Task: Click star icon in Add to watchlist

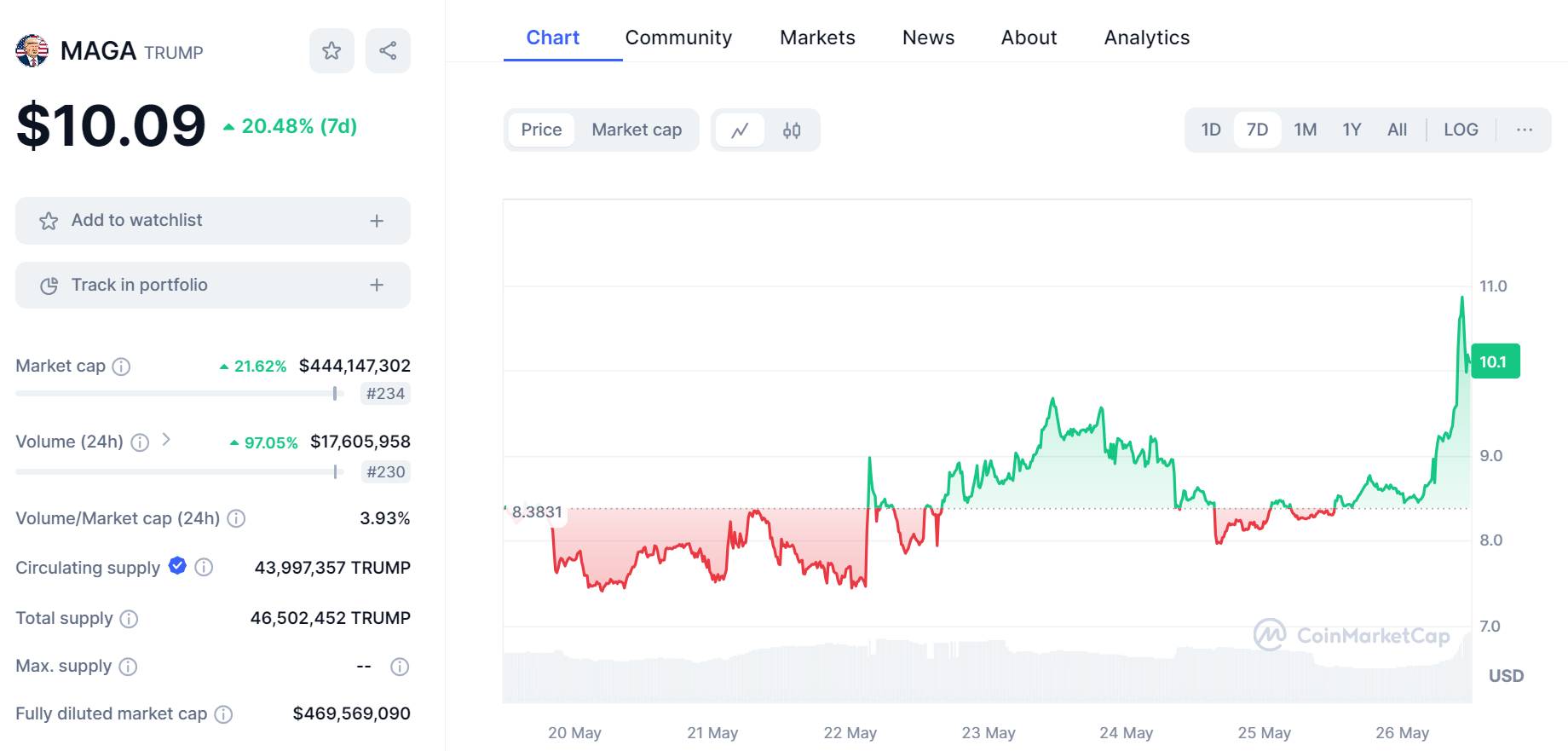Action: 49,221
